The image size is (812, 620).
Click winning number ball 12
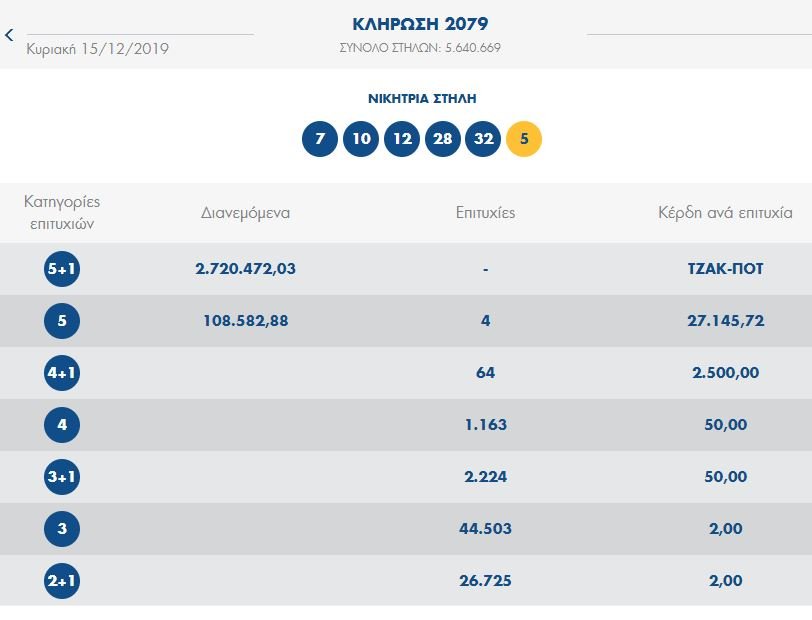click(x=402, y=139)
